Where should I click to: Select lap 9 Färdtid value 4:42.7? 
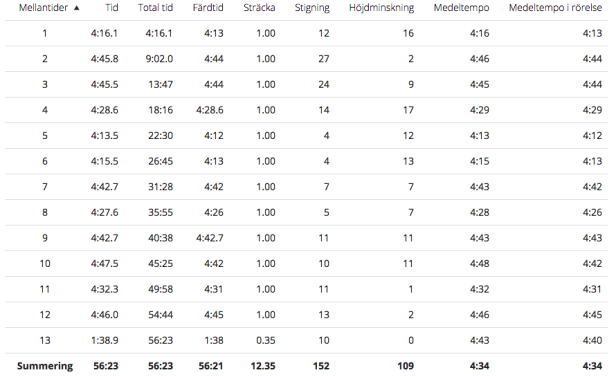coord(210,238)
